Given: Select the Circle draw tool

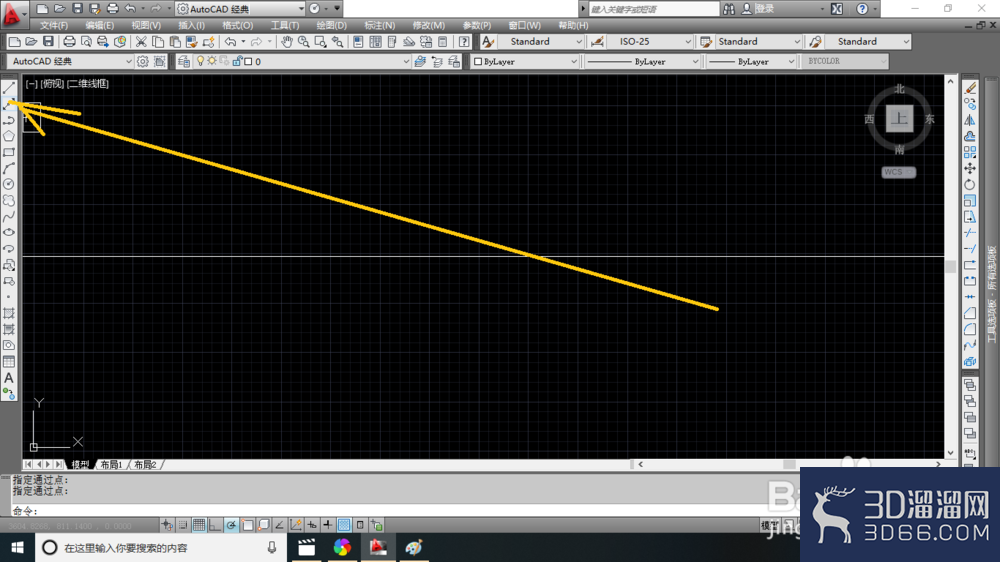Looking at the screenshot, I should [9, 184].
